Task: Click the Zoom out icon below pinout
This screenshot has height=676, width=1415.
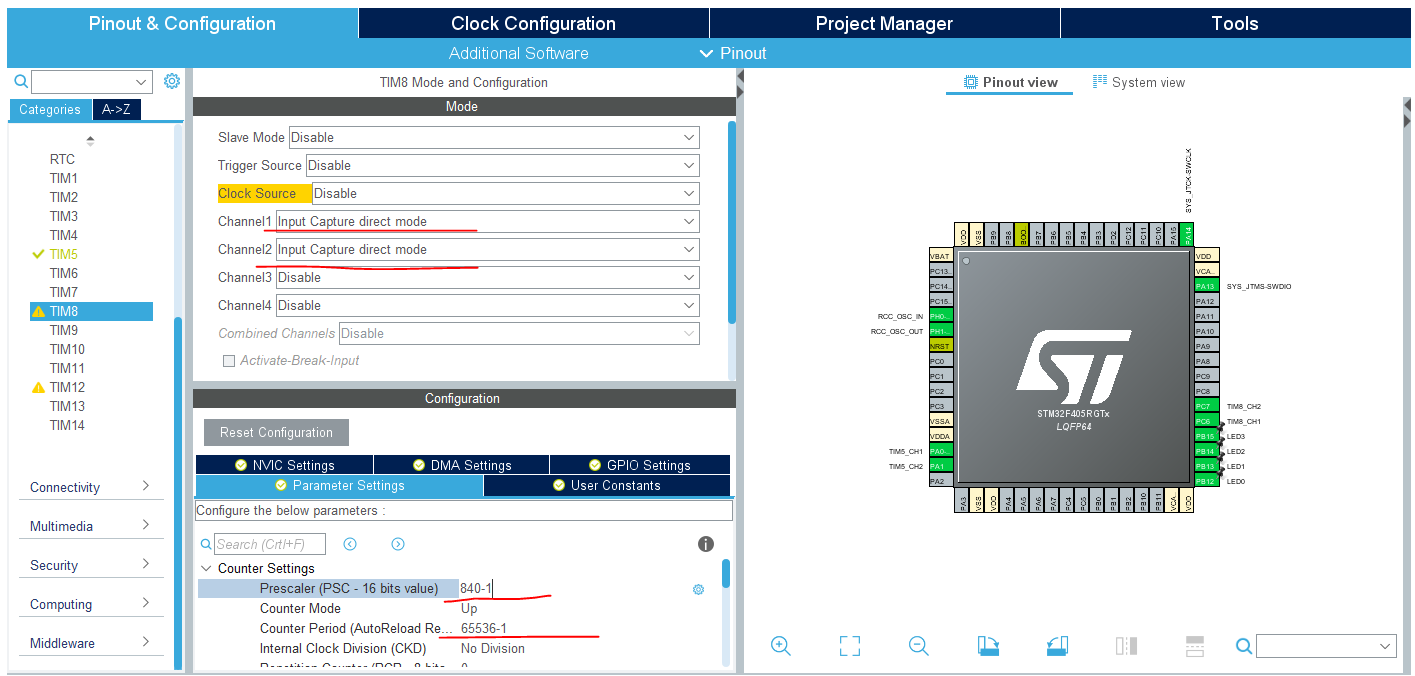Action: [x=919, y=645]
